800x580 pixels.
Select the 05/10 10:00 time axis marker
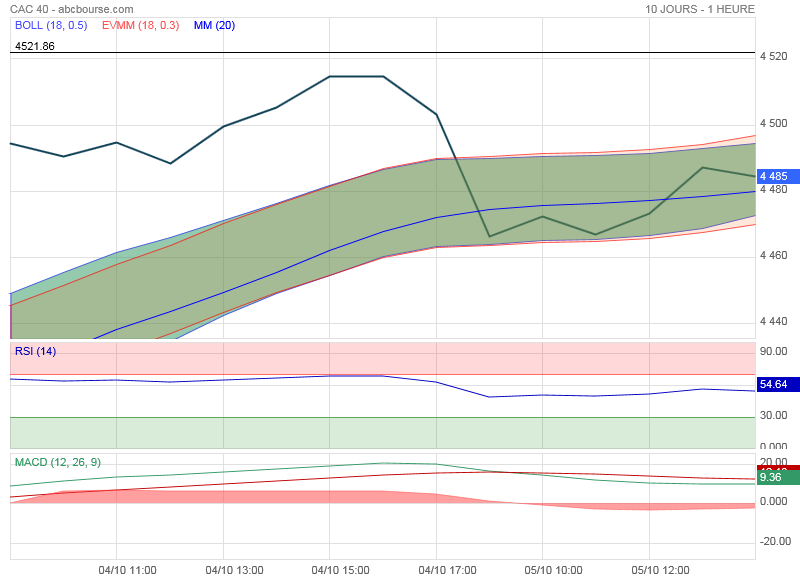(x=553, y=570)
